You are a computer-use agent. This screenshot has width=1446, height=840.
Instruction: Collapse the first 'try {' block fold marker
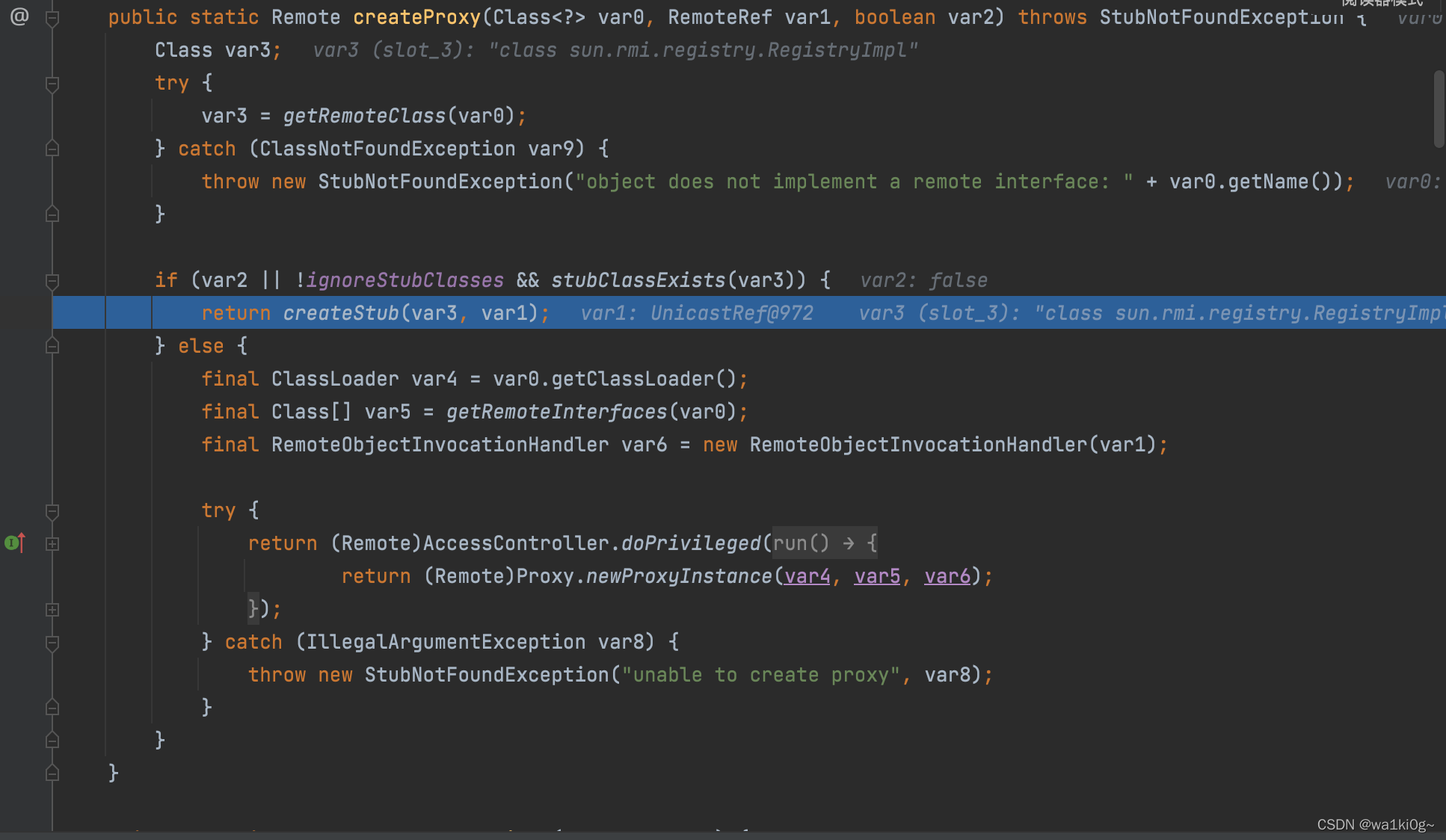(x=52, y=84)
